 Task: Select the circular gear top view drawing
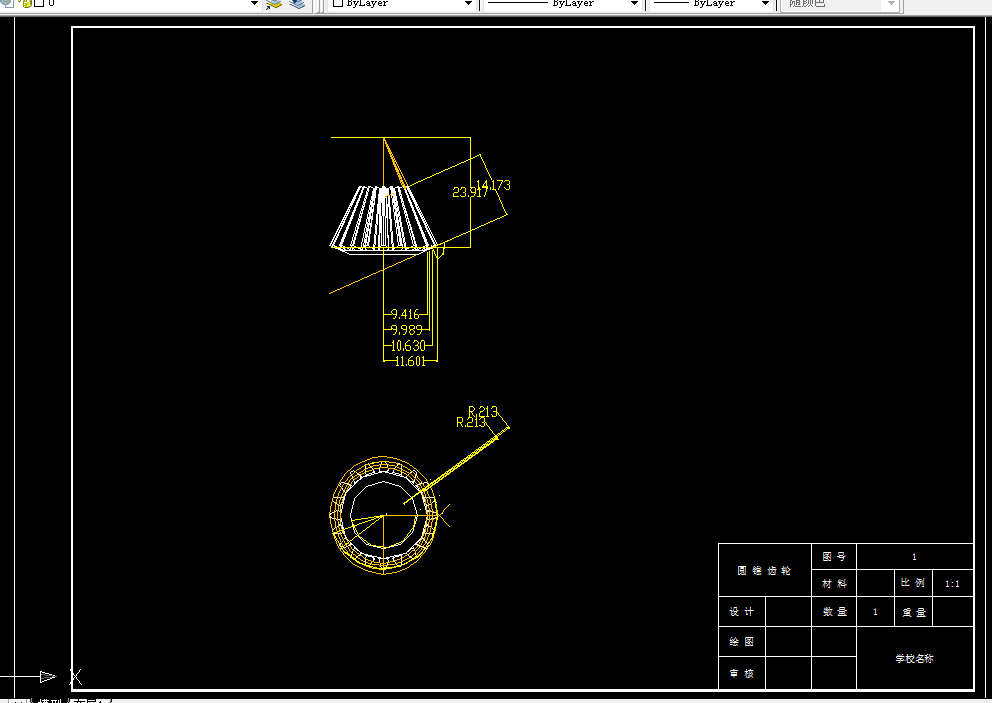pyautogui.click(x=383, y=515)
